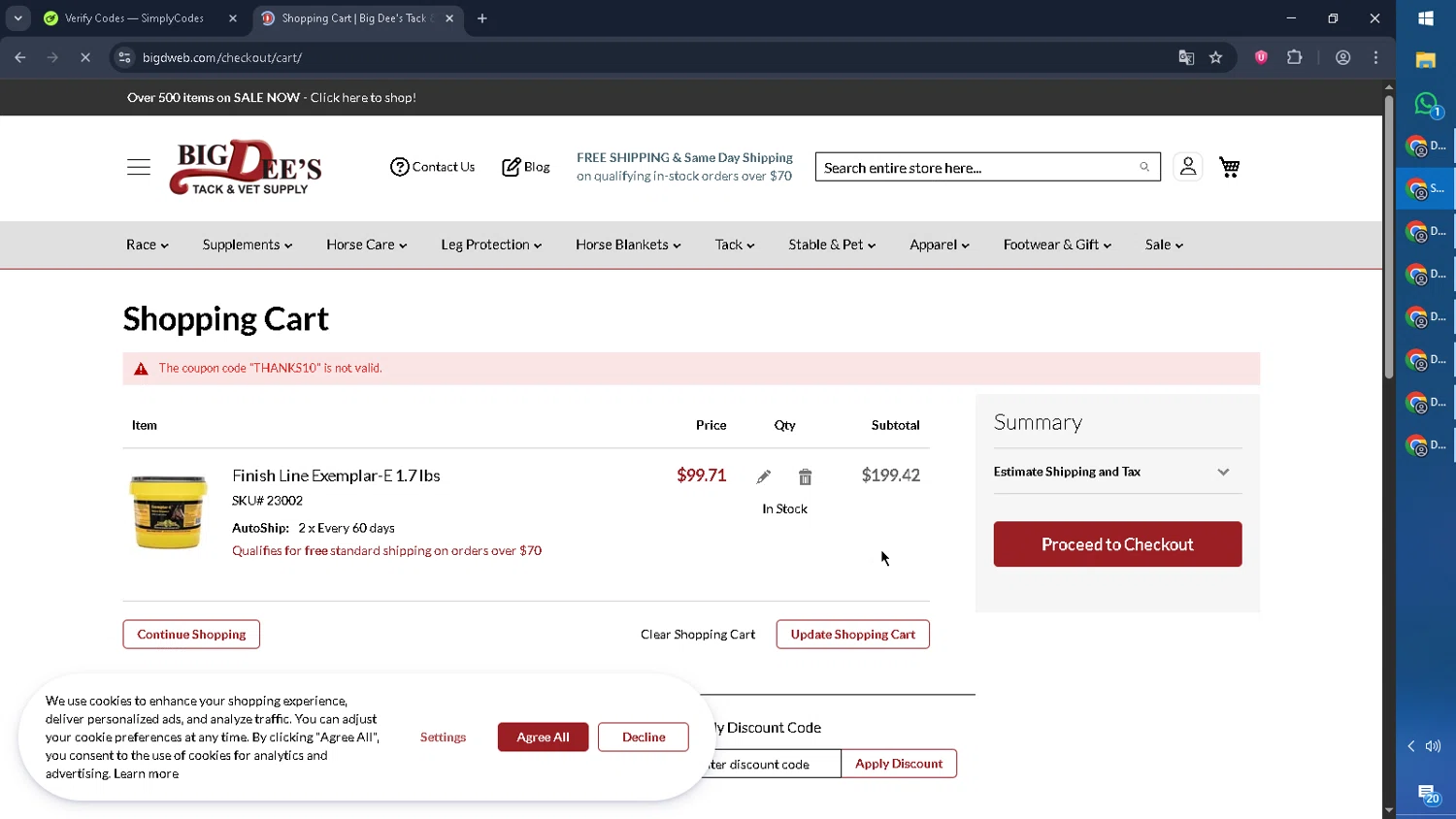Image resolution: width=1456 pixels, height=819 pixels.
Task: Expand the Supplements menu
Action: (248, 245)
